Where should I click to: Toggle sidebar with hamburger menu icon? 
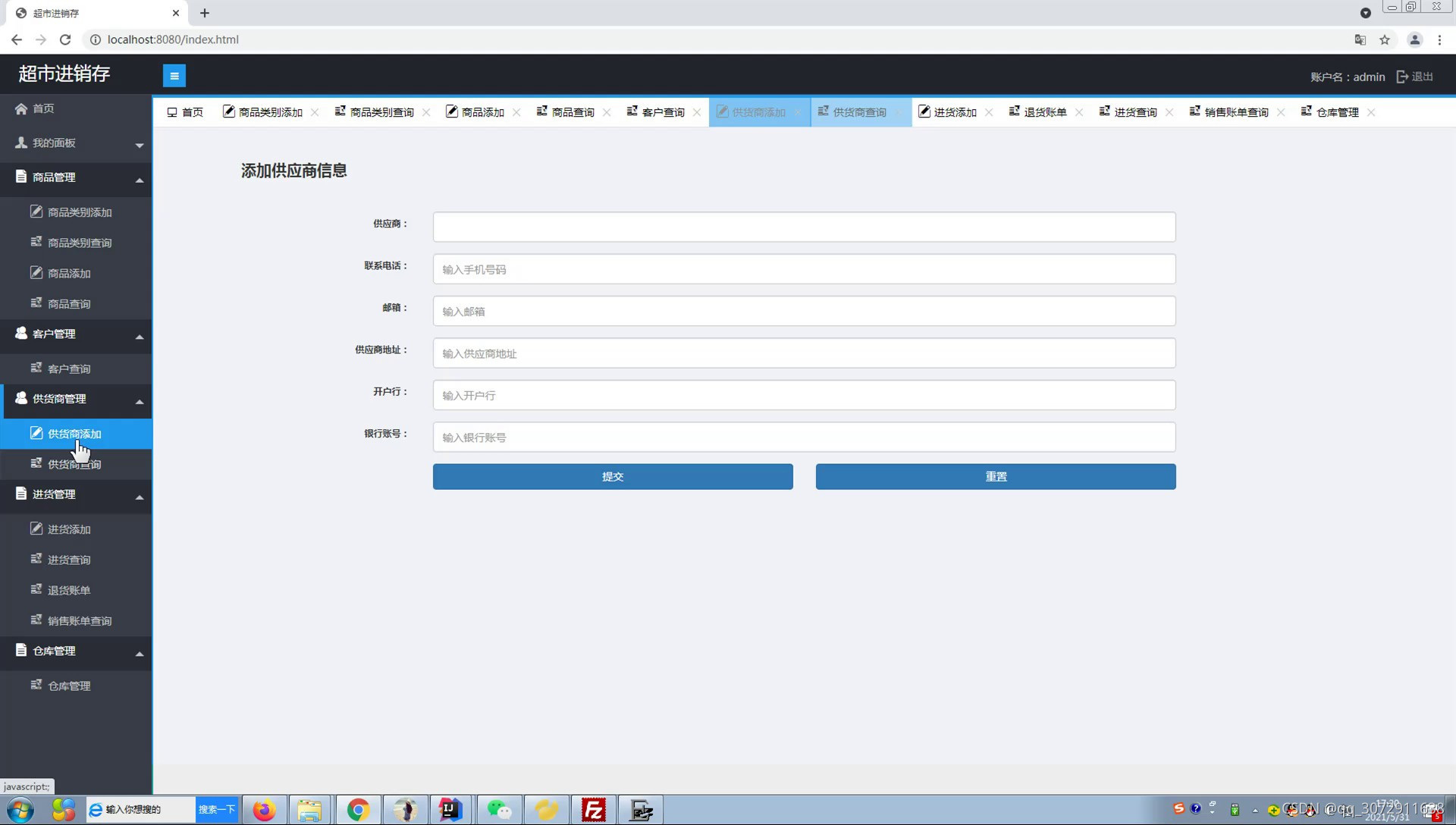pyautogui.click(x=174, y=76)
